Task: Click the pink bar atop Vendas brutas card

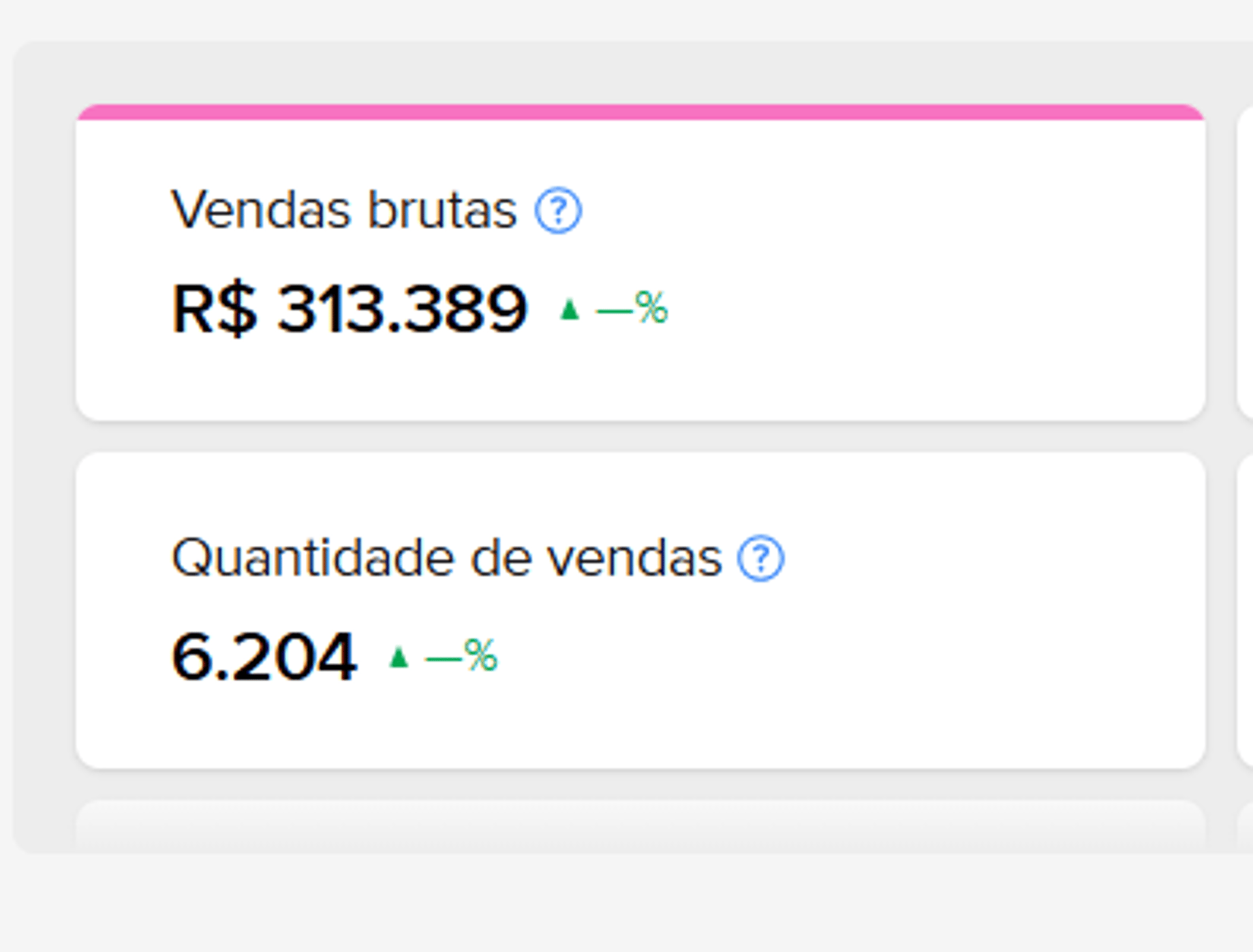Action: 640,112
